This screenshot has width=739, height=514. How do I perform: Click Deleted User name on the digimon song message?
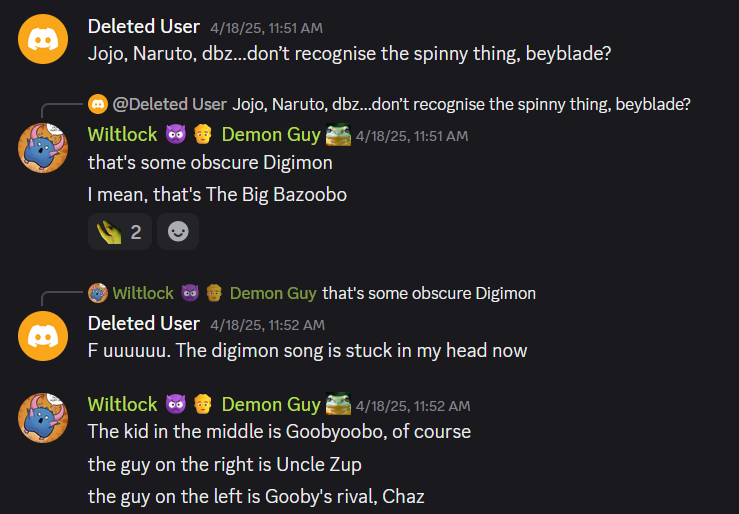[143, 324]
